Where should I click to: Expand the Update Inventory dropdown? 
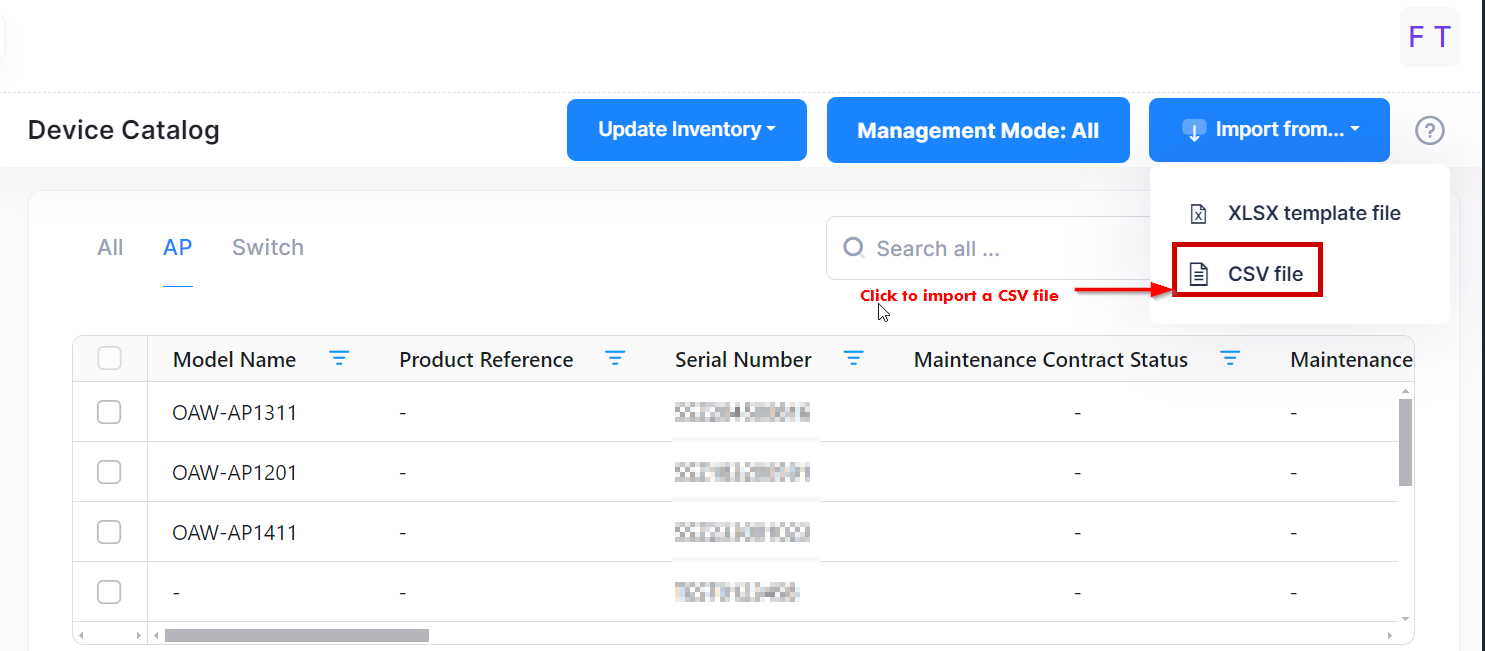click(686, 130)
